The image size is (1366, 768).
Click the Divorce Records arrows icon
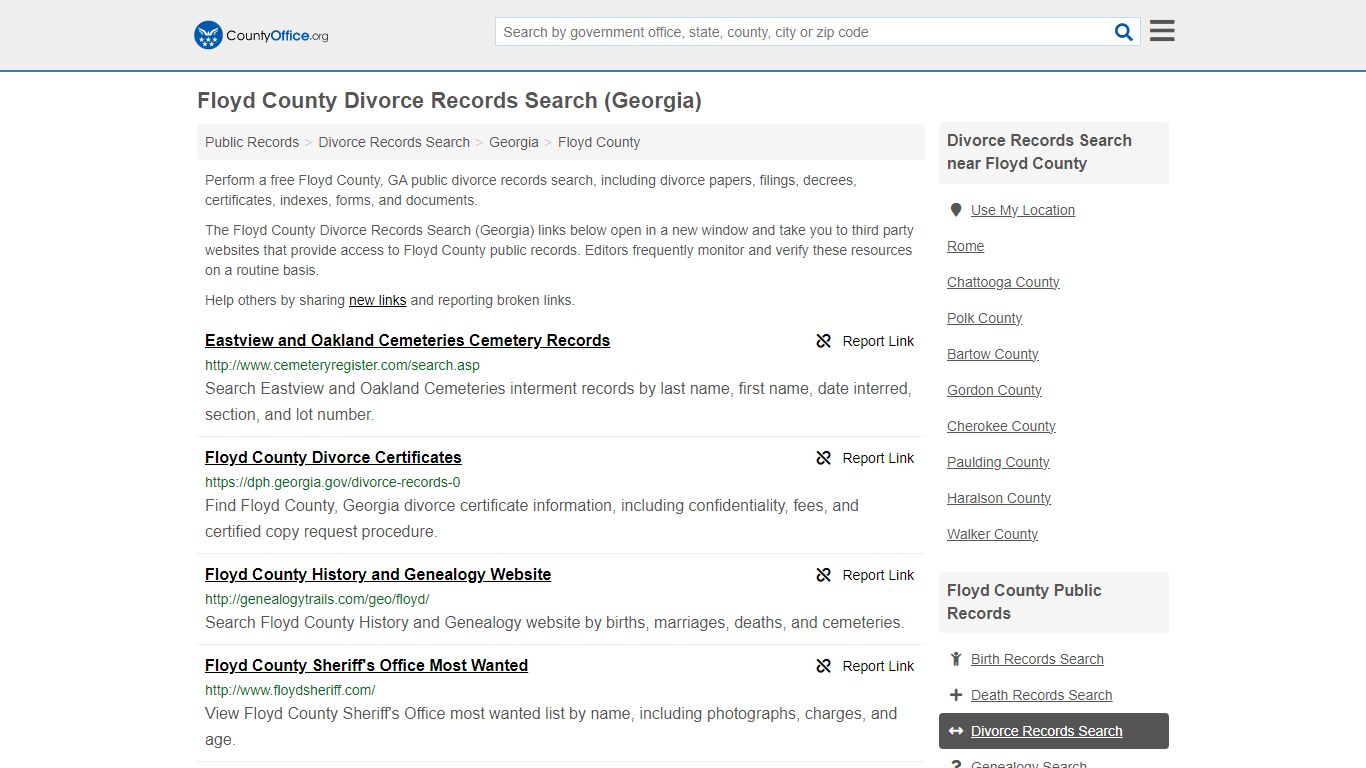click(x=956, y=731)
